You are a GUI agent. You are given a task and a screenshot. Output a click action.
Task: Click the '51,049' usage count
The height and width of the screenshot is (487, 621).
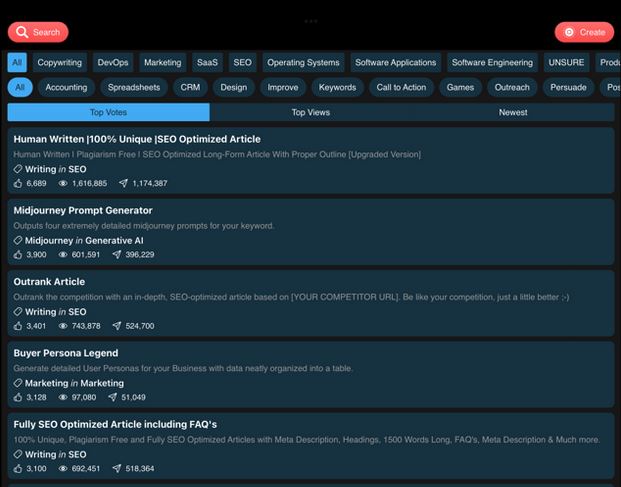point(133,397)
